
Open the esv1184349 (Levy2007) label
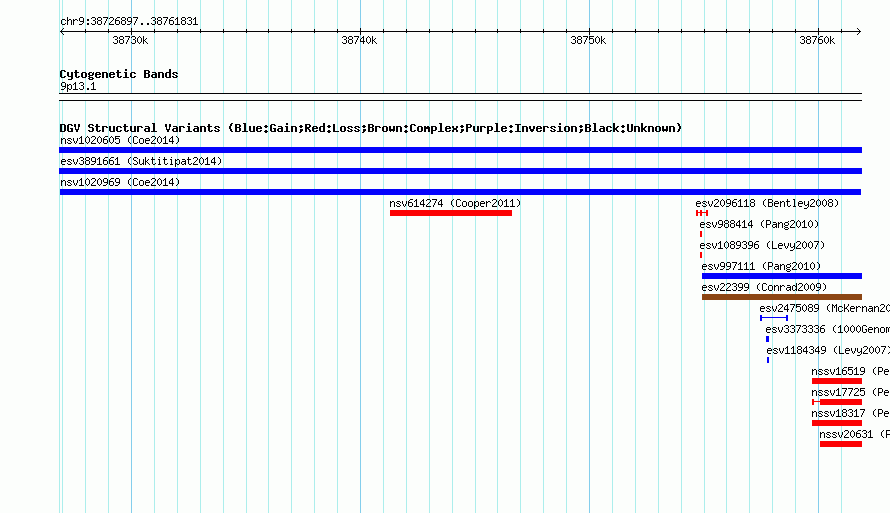[828, 350]
